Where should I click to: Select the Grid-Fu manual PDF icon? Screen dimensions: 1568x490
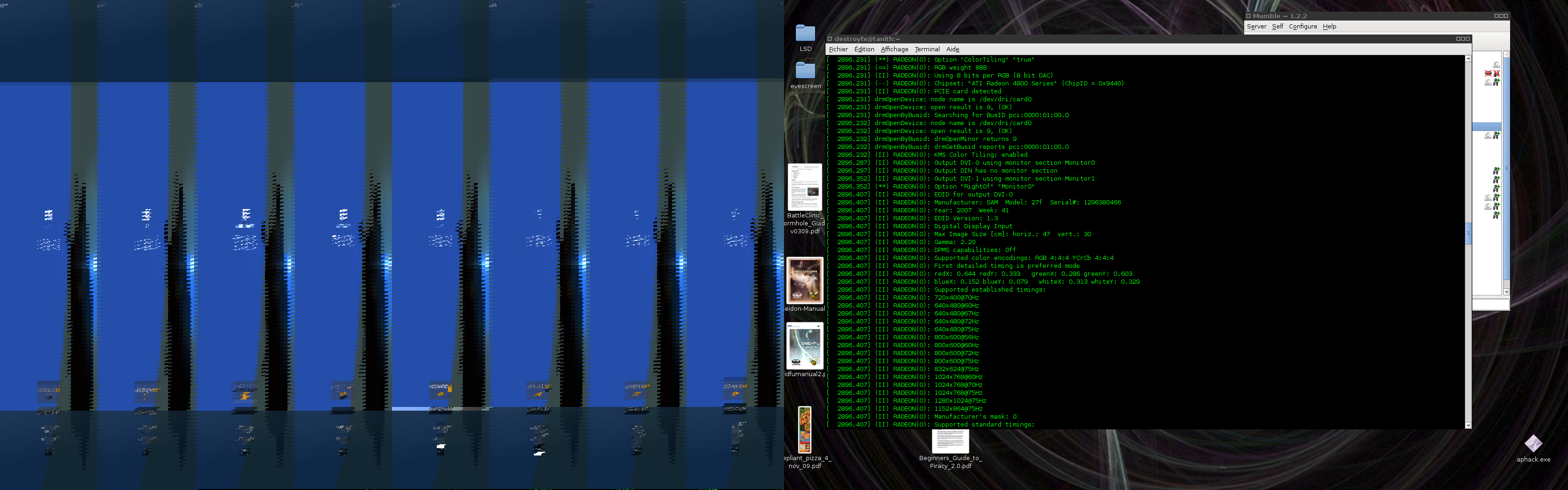[x=805, y=346]
